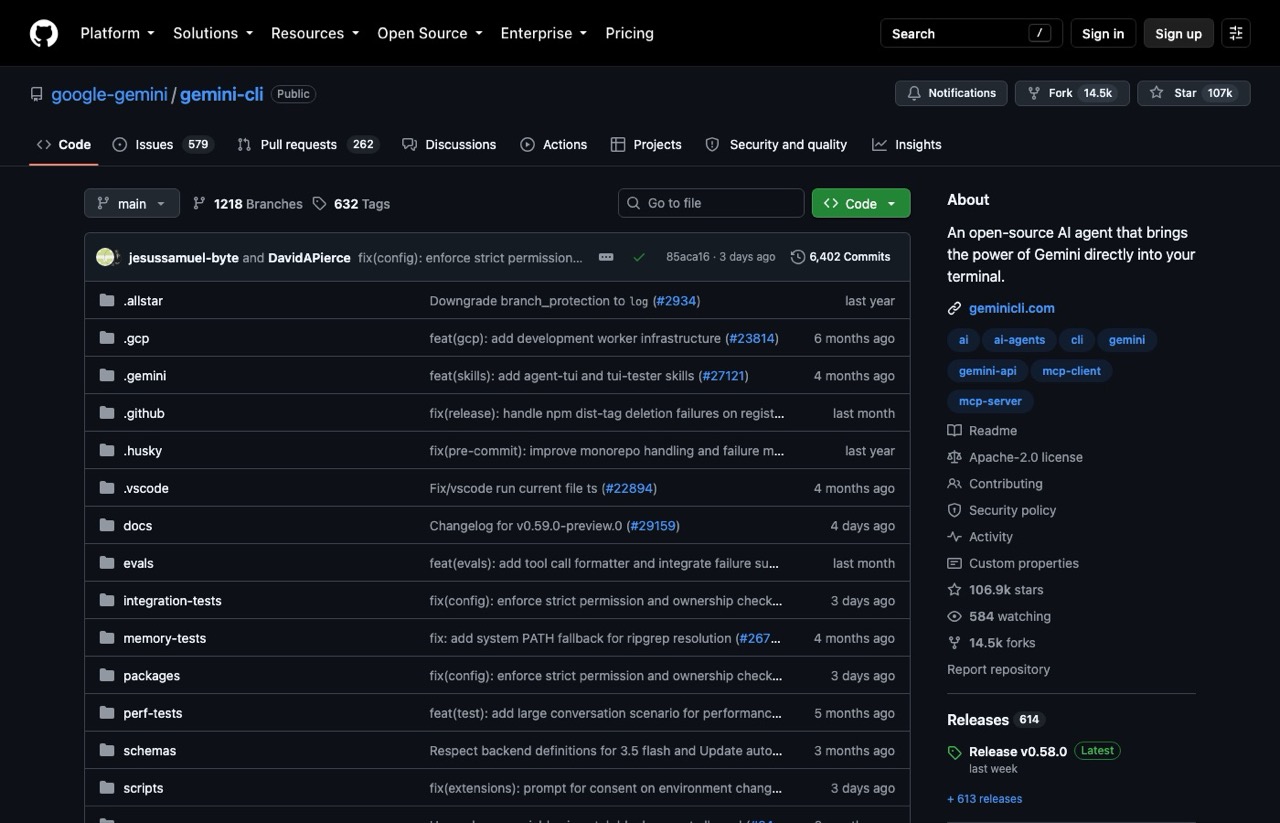Select the Code tab
Image resolution: width=1280 pixels, height=823 pixels.
[x=64, y=145]
